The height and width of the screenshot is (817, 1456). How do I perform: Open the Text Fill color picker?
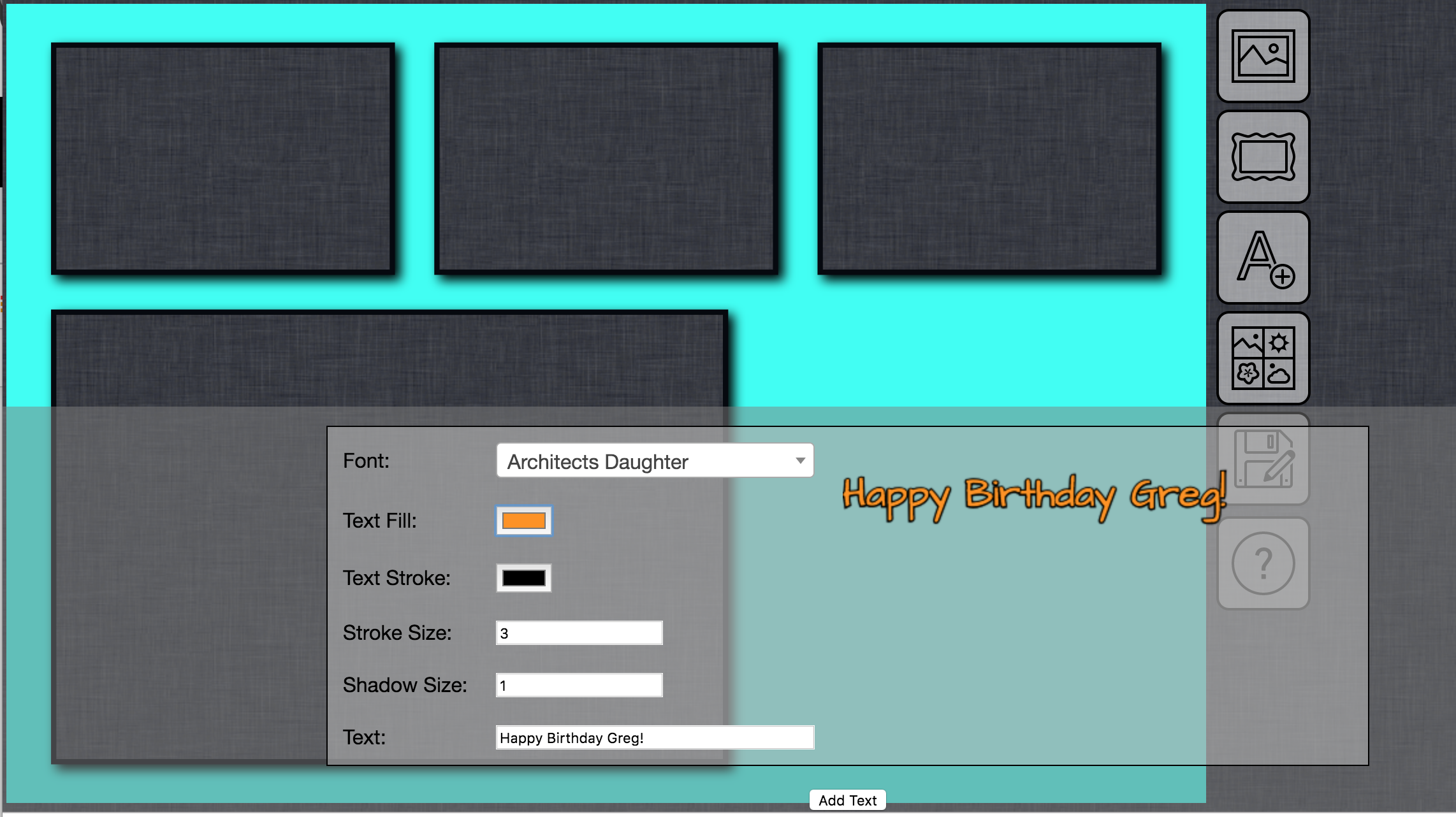523,521
